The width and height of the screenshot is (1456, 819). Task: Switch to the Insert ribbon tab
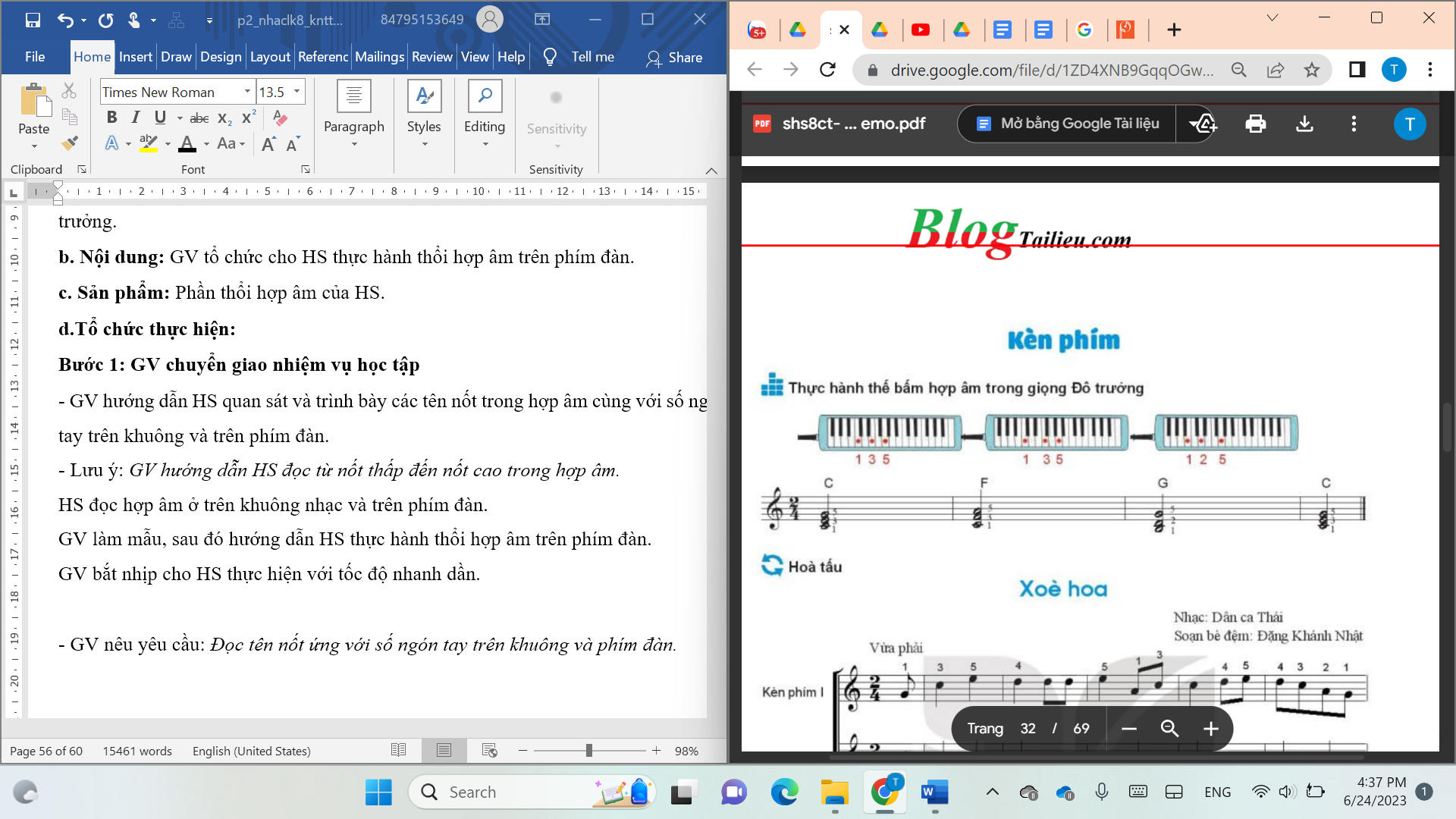[136, 57]
